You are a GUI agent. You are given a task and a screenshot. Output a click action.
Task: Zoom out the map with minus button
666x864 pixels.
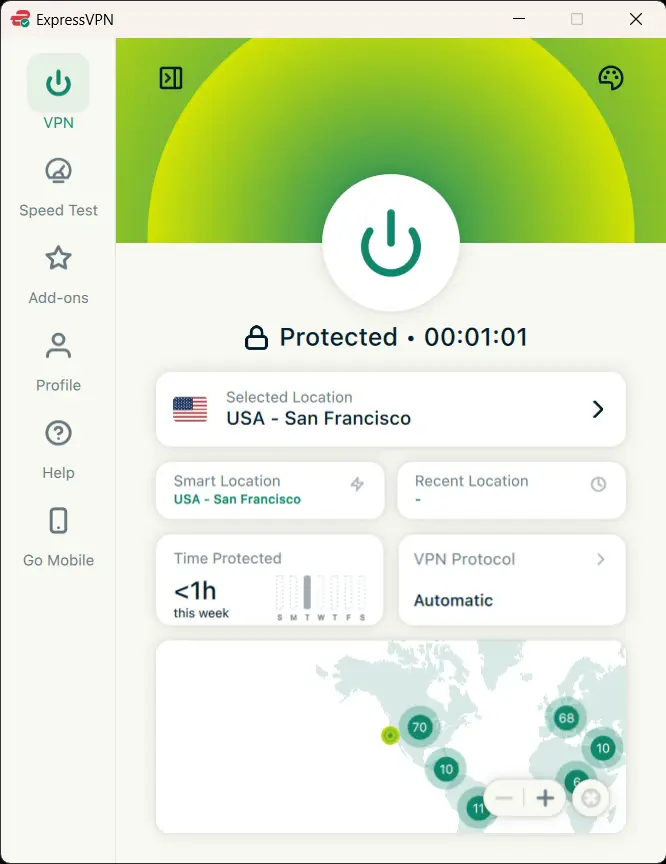pos(503,797)
